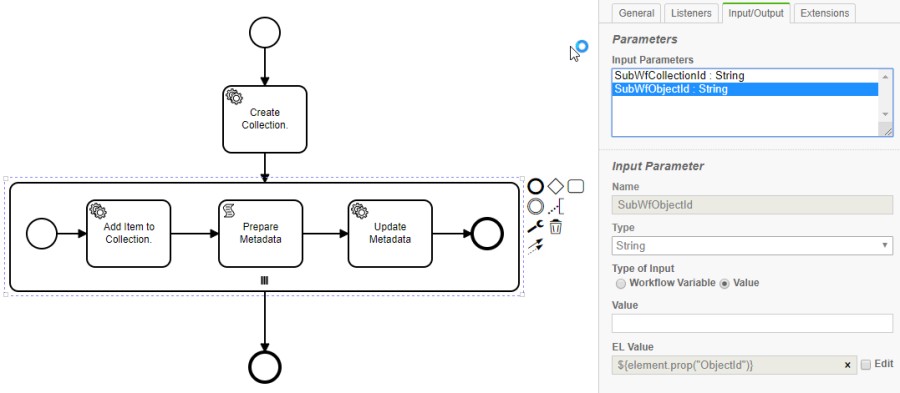Select the Workflow Variable radio button

(620, 283)
